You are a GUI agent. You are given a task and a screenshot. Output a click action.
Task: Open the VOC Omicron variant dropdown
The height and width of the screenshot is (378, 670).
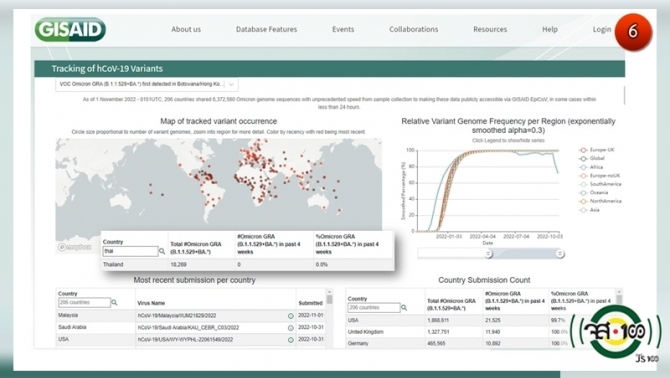pos(147,84)
